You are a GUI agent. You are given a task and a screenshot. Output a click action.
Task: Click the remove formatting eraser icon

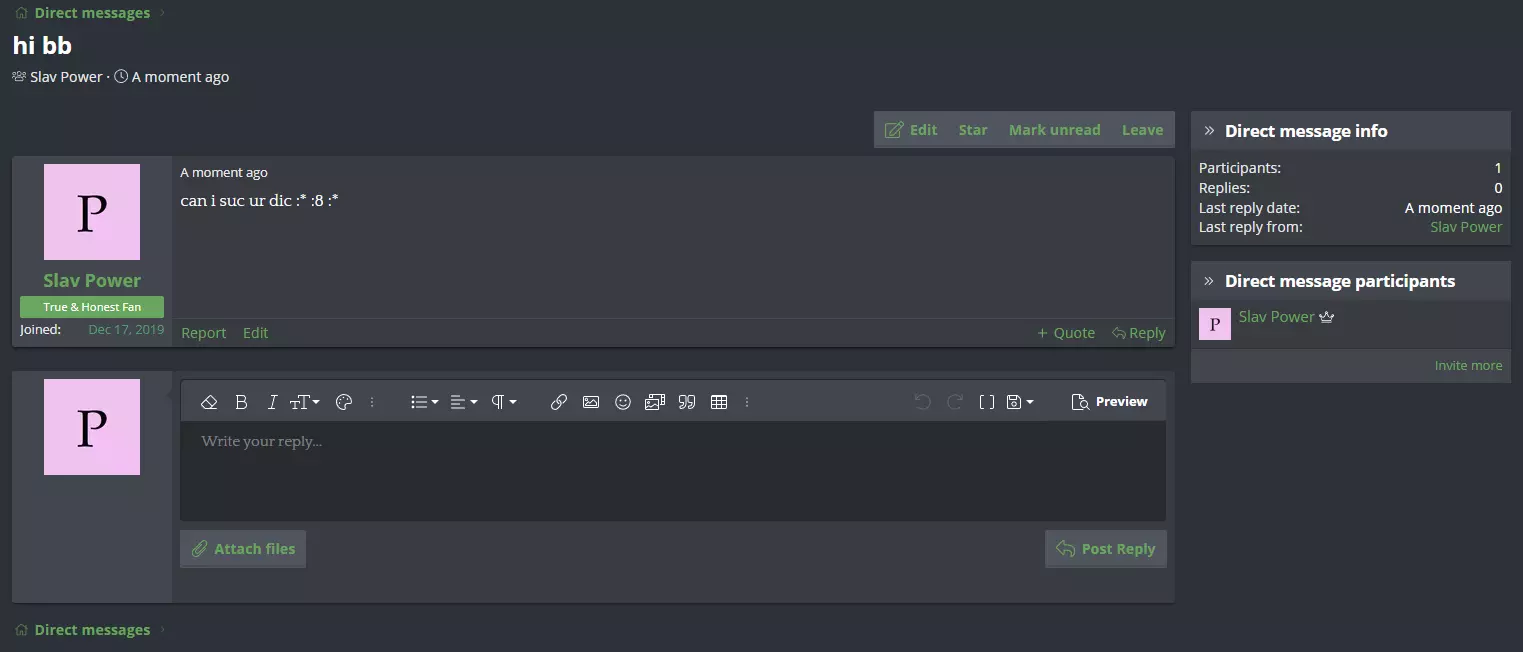(209, 402)
